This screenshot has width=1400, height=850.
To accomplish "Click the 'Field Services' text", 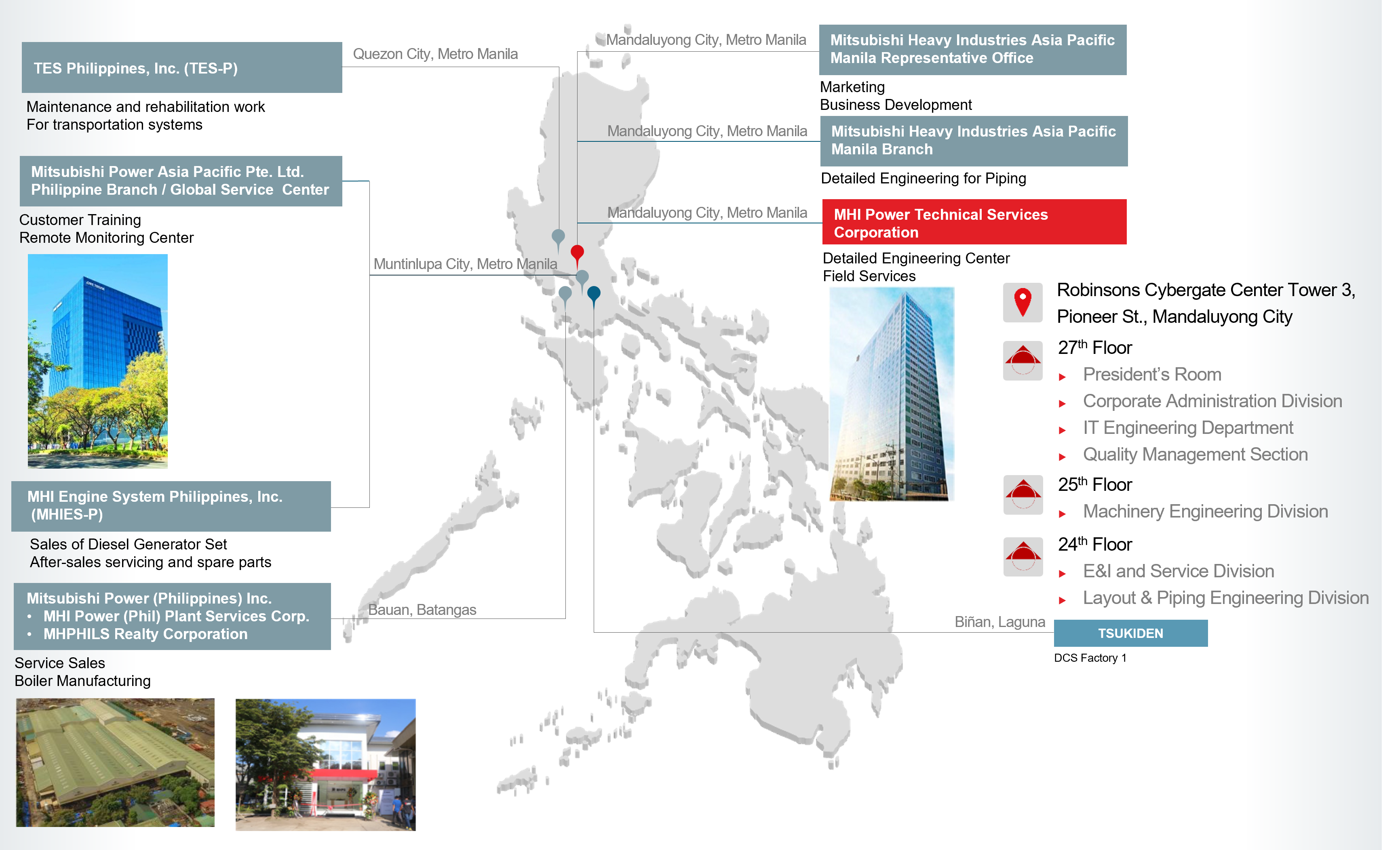I will (869, 276).
